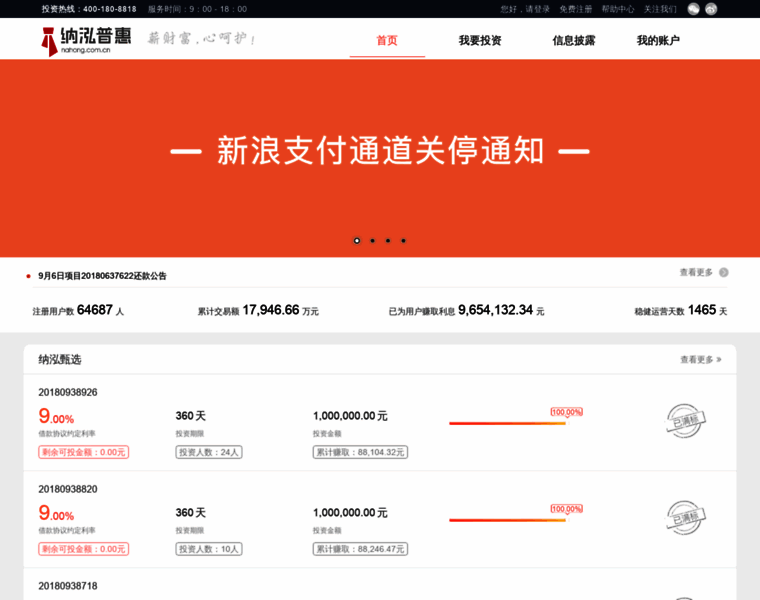
Task: Click the 新浪支付通道关停通知 banner
Action: [x=380, y=152]
